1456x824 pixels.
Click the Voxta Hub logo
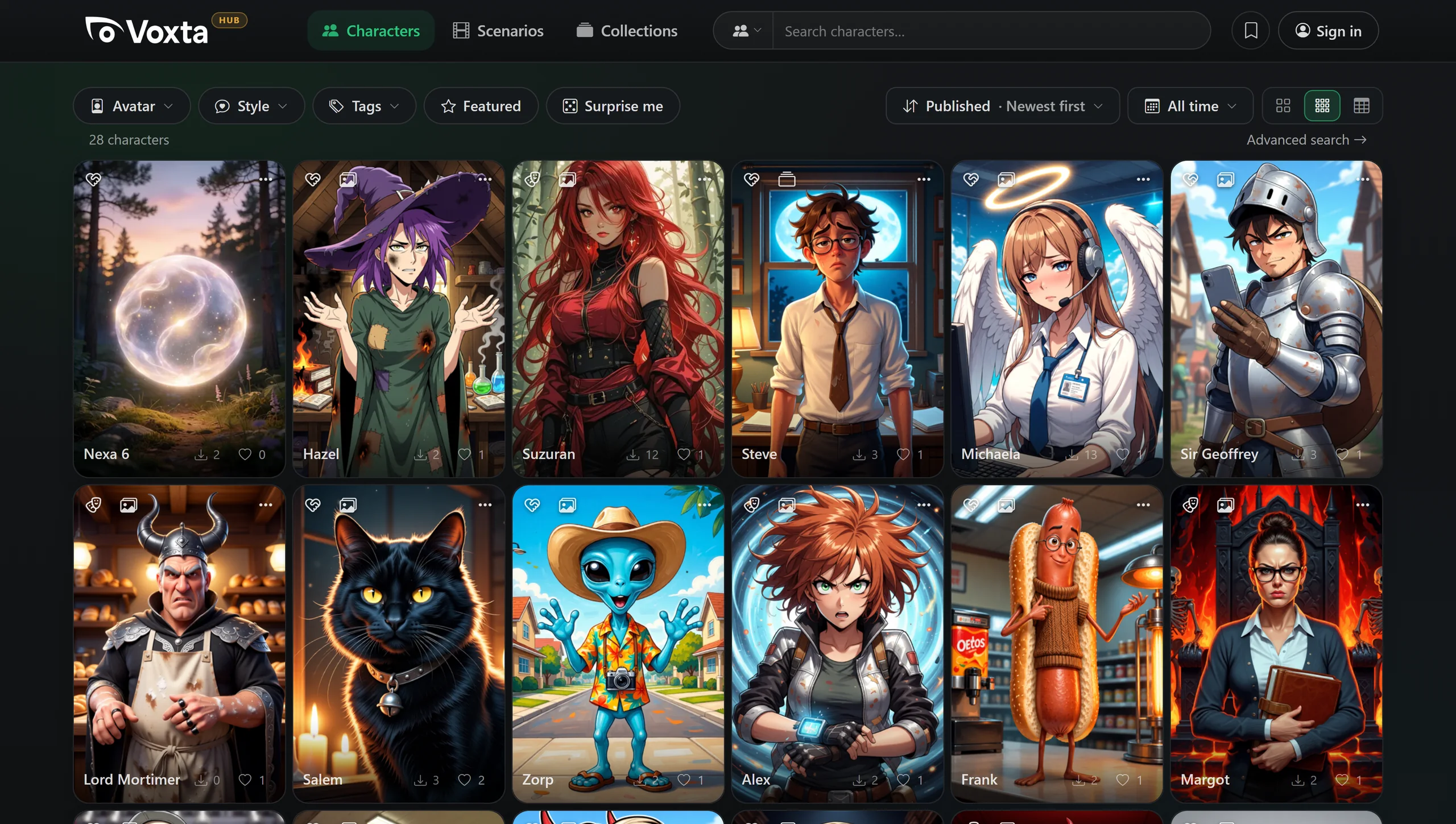point(165,30)
